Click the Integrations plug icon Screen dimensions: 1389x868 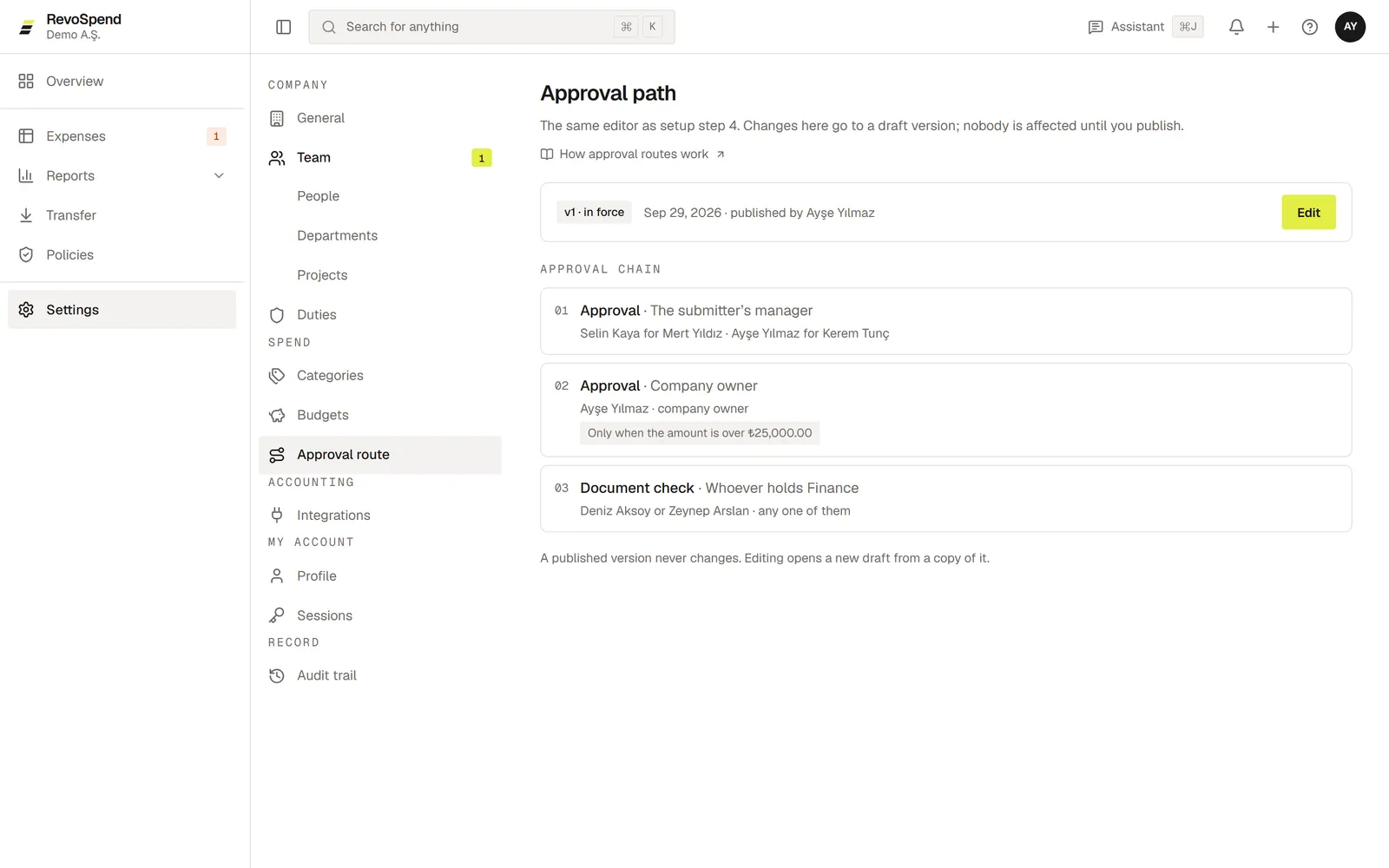coord(277,515)
